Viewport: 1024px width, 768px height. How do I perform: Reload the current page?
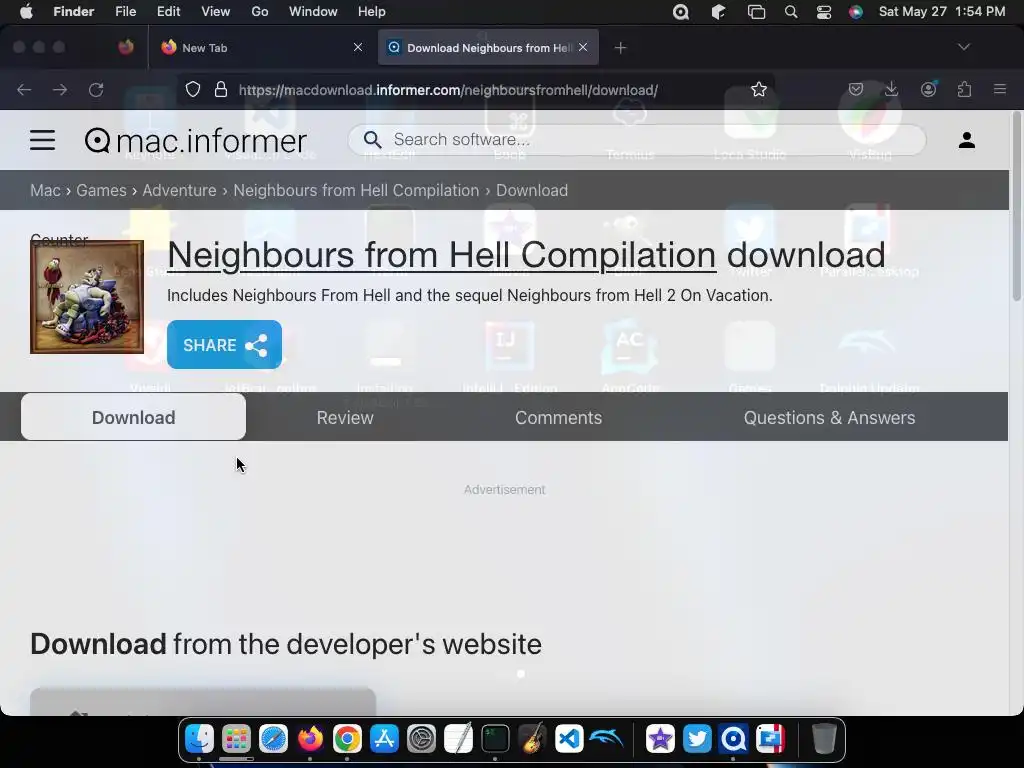[96, 89]
